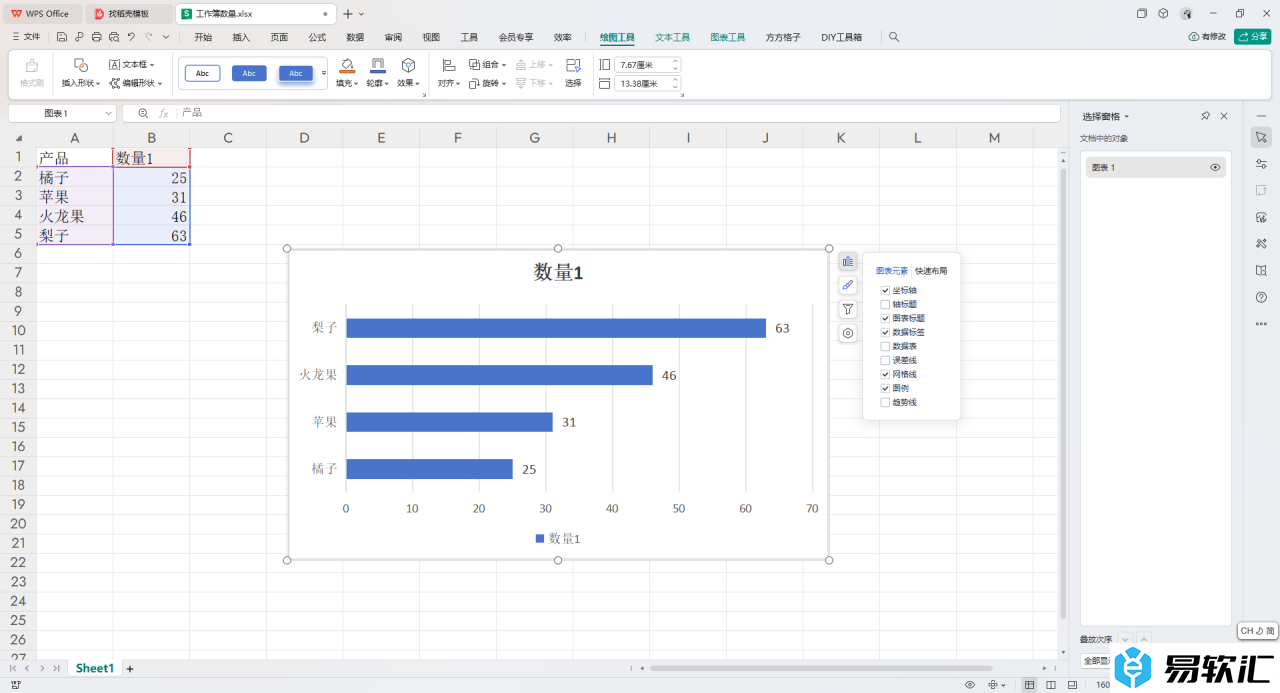Viewport: 1280px width, 693px height.
Task: Click the 轮廓 outline icon
Action: coord(377,65)
